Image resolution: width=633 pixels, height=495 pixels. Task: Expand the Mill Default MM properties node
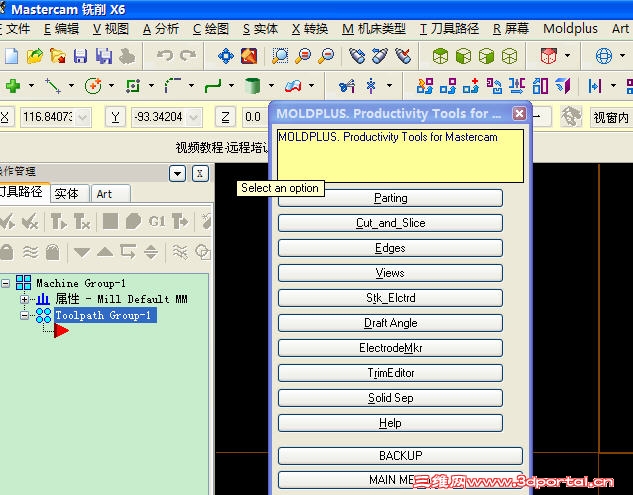tap(24, 299)
